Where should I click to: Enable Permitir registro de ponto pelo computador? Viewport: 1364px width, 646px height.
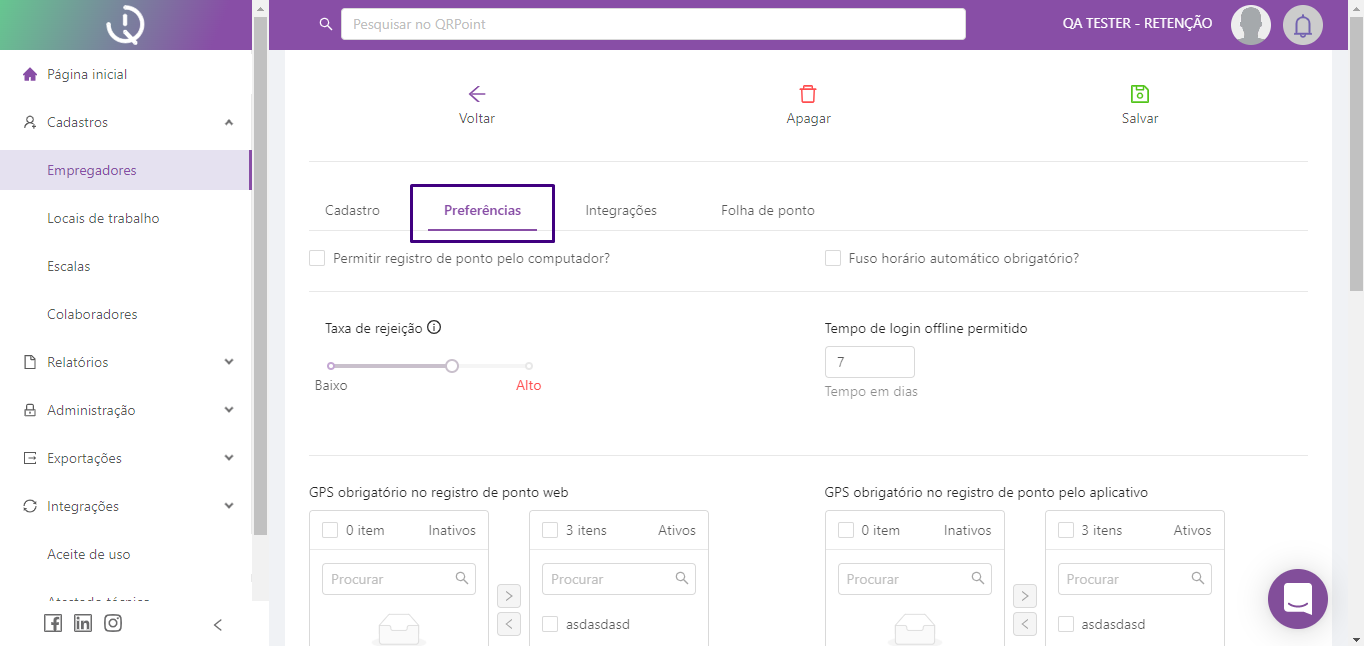[317, 258]
